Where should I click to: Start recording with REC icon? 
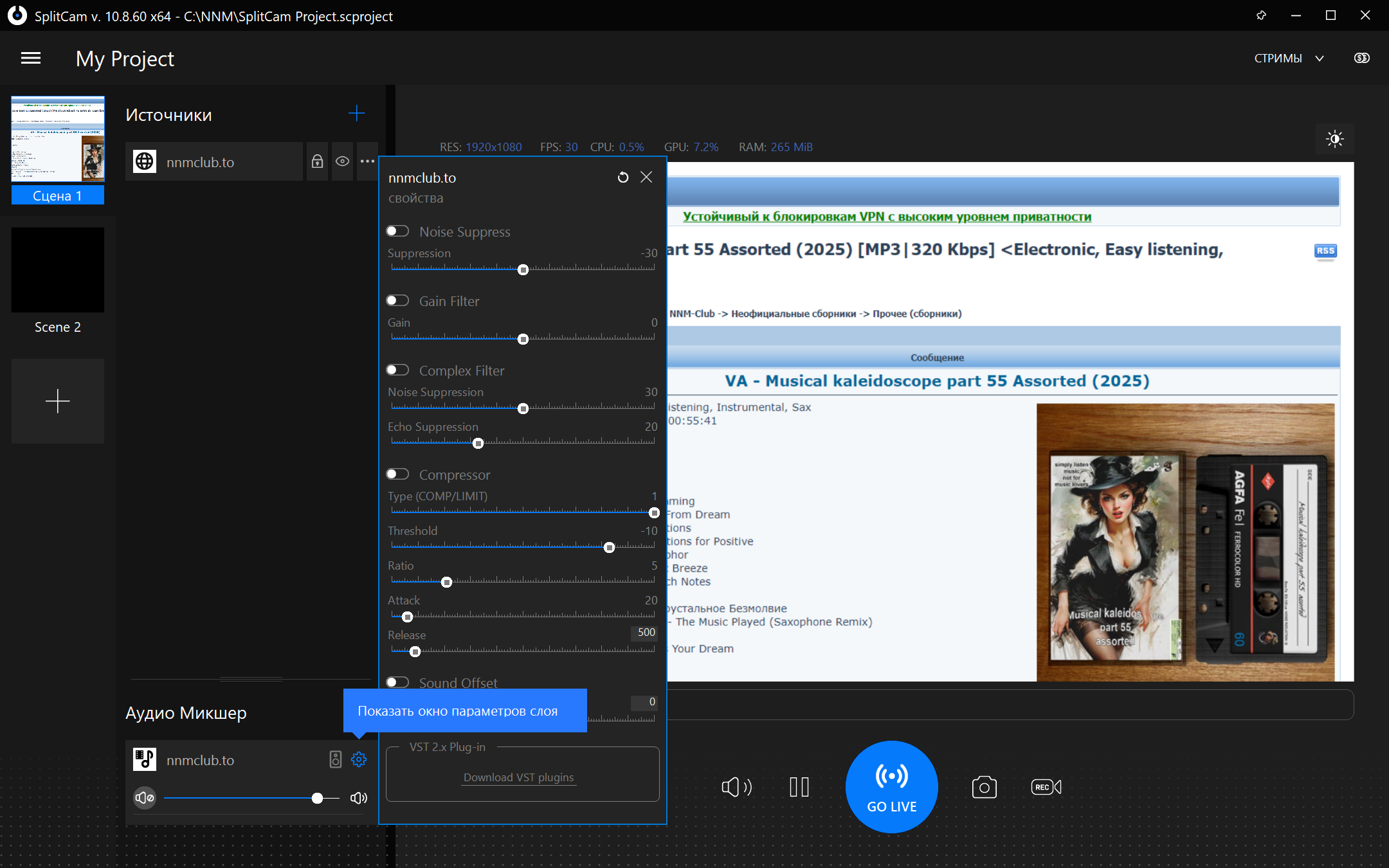click(1046, 787)
